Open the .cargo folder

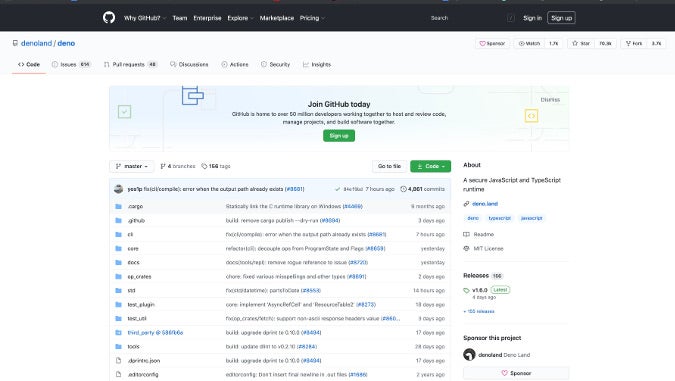click(x=135, y=207)
